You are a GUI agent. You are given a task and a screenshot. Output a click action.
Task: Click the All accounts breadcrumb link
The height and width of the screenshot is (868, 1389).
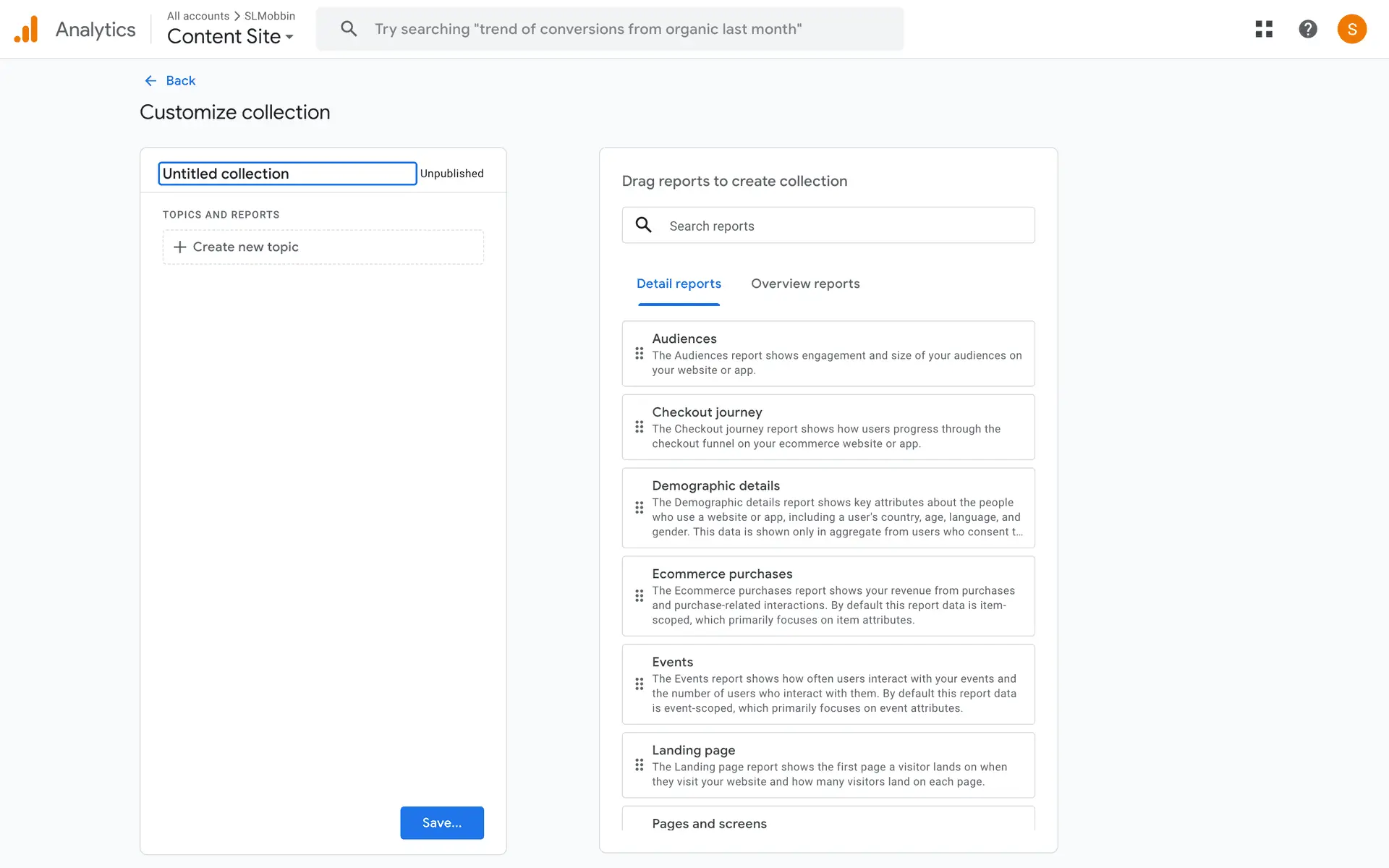coord(197,16)
